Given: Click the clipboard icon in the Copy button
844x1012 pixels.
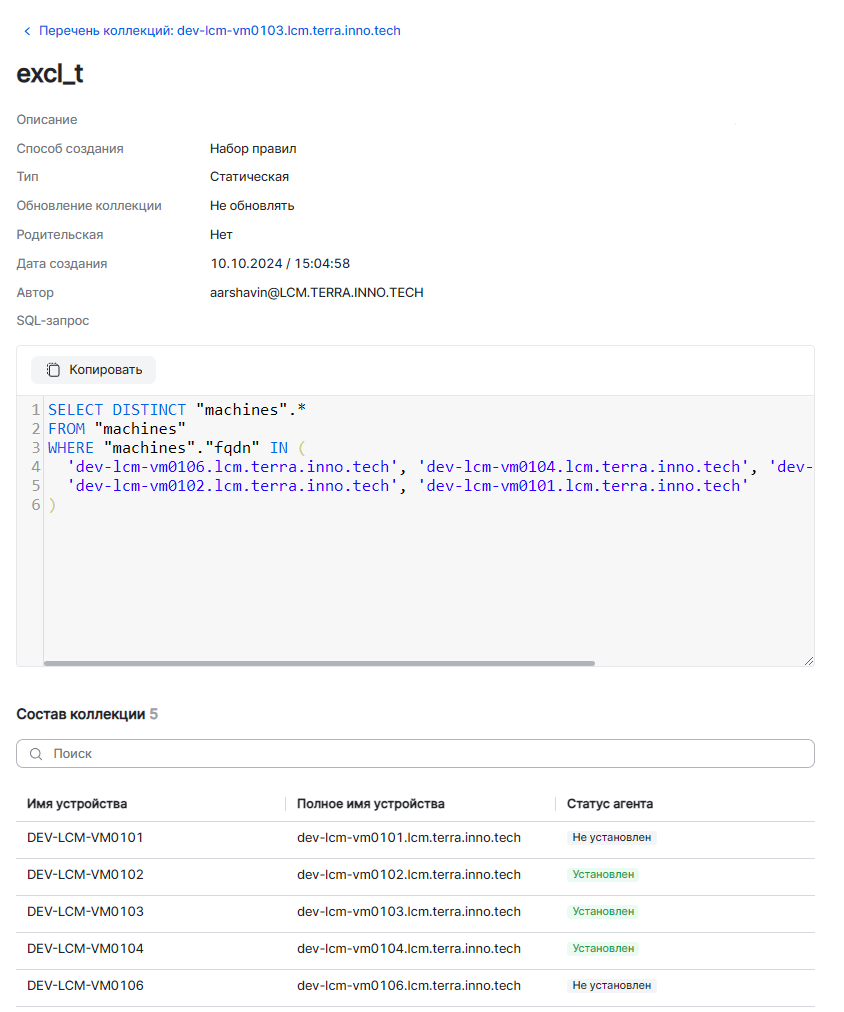Looking at the screenshot, I should [54, 370].
